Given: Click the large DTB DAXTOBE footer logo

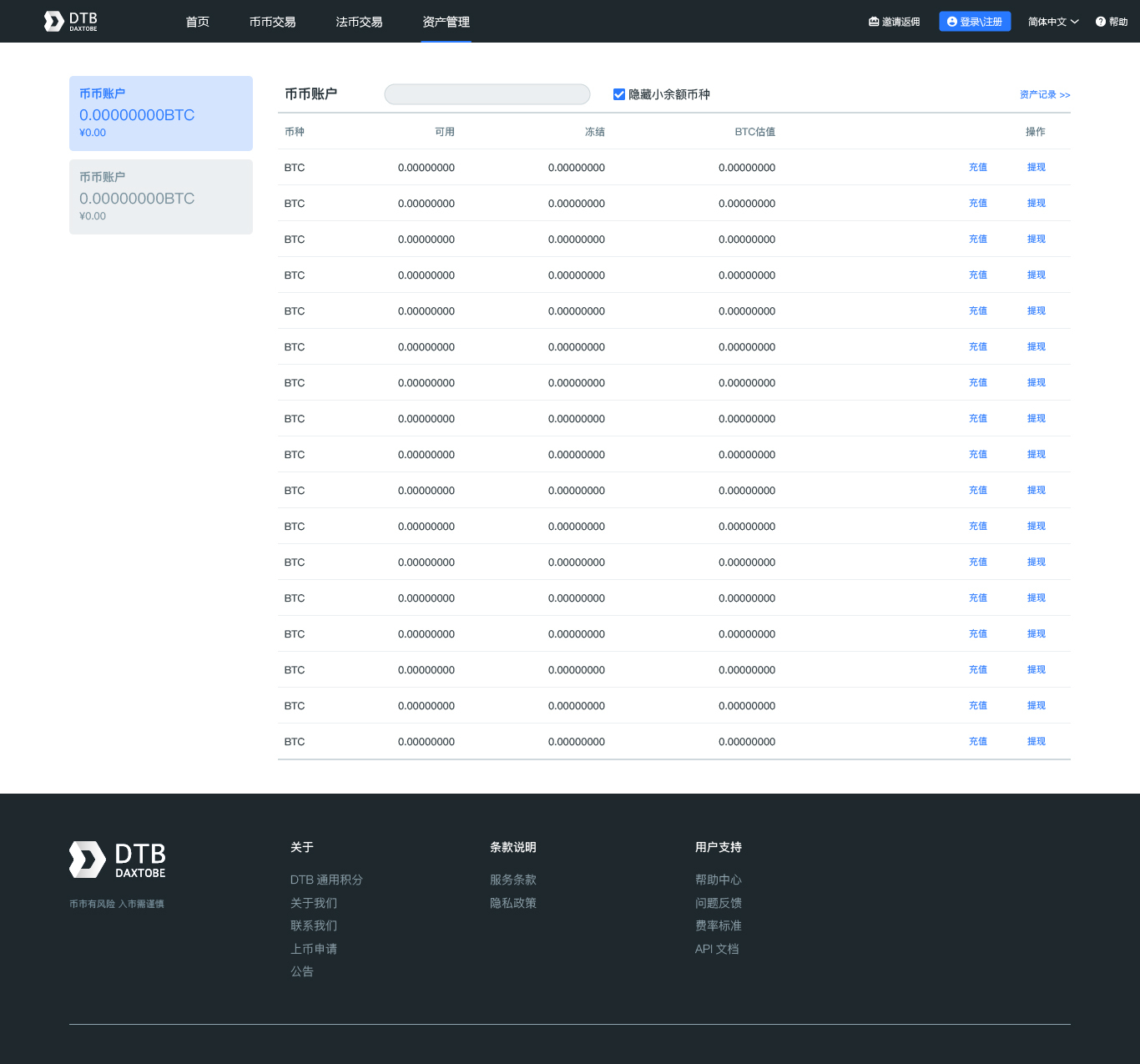Looking at the screenshot, I should [x=118, y=860].
